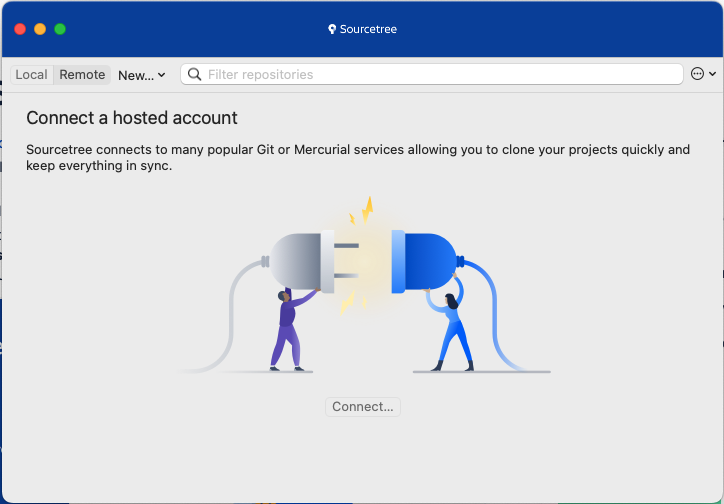Maximize the Sourcetree window with green button
This screenshot has width=724, height=504.
pyautogui.click(x=60, y=29)
